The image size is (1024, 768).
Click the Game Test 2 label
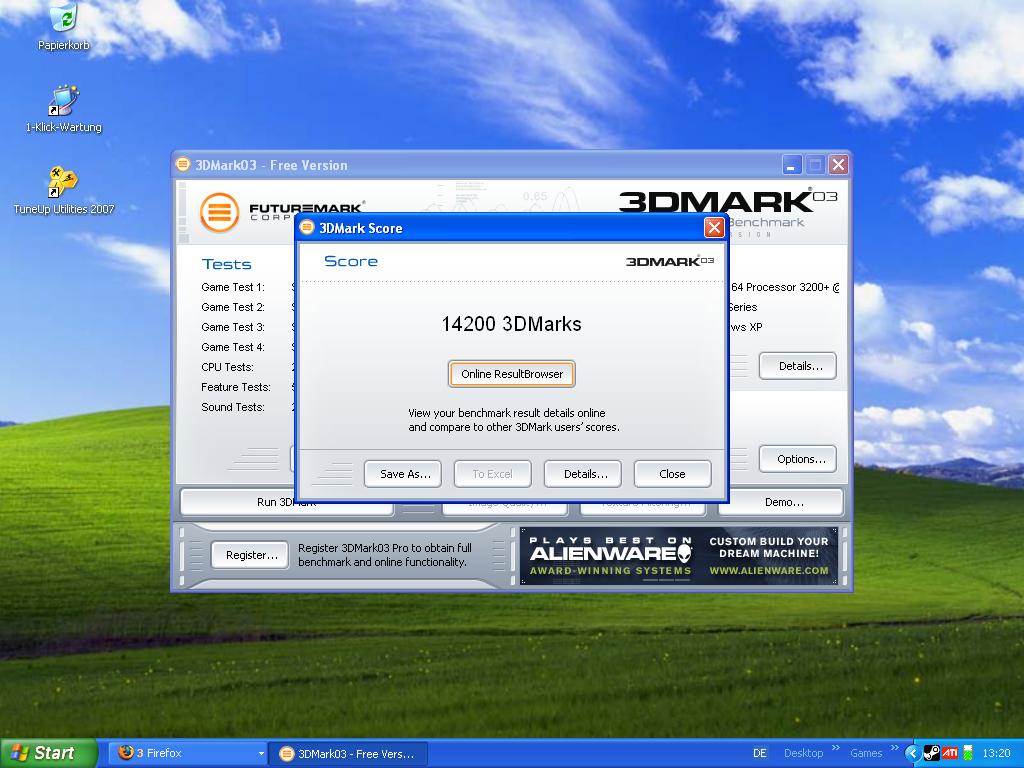(232, 307)
